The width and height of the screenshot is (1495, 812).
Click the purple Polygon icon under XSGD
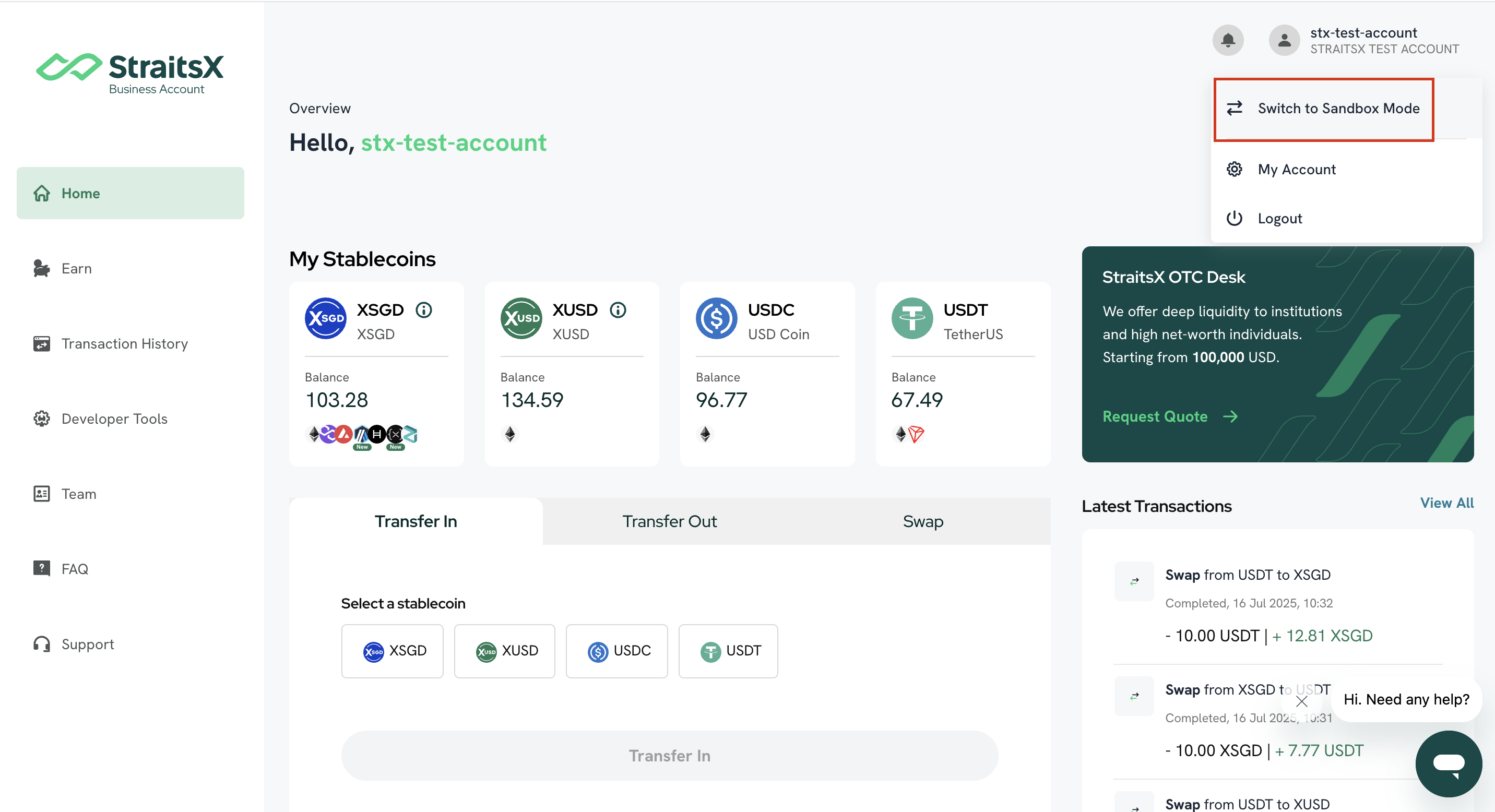pos(328,434)
